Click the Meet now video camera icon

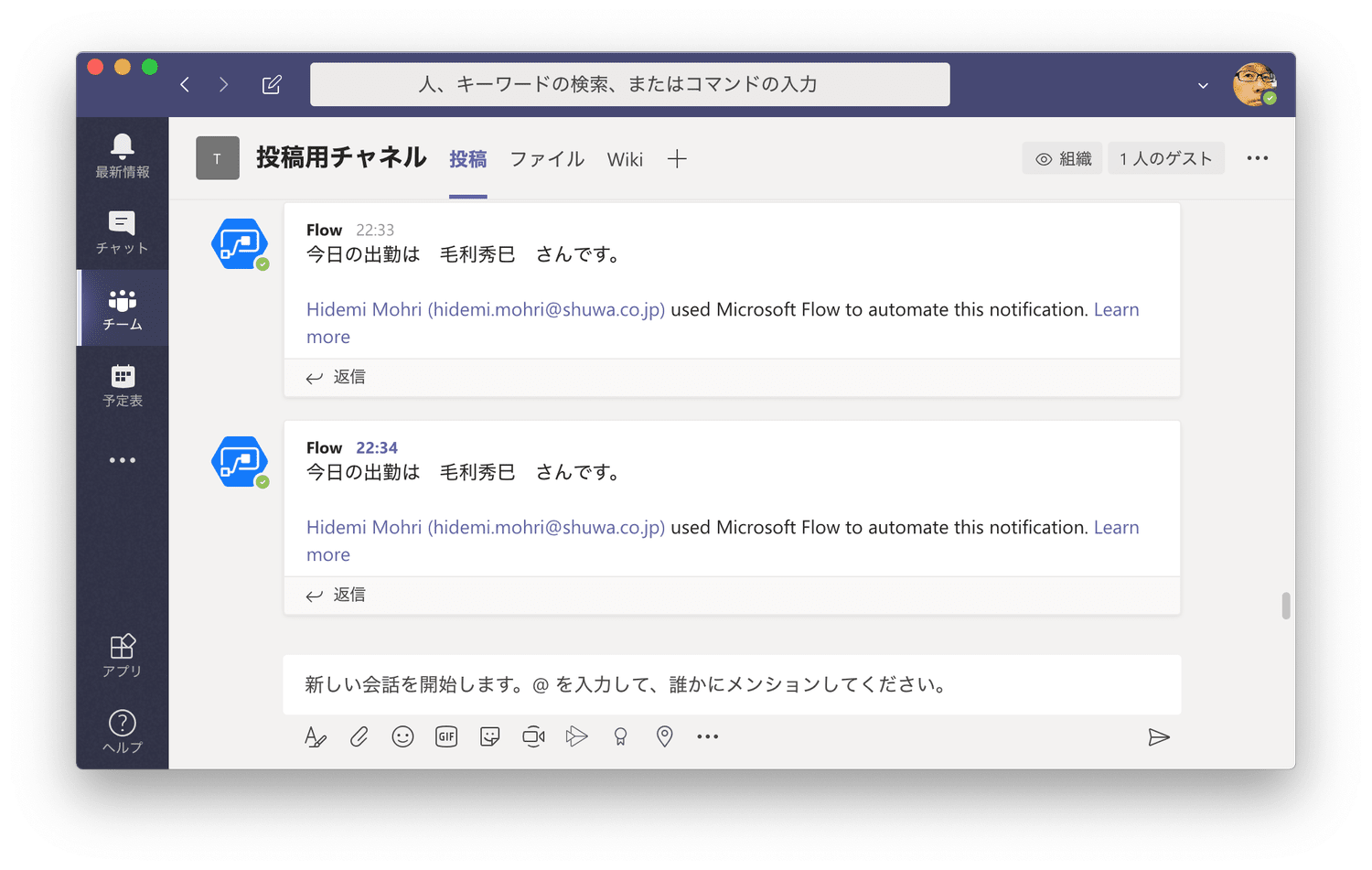[x=533, y=736]
